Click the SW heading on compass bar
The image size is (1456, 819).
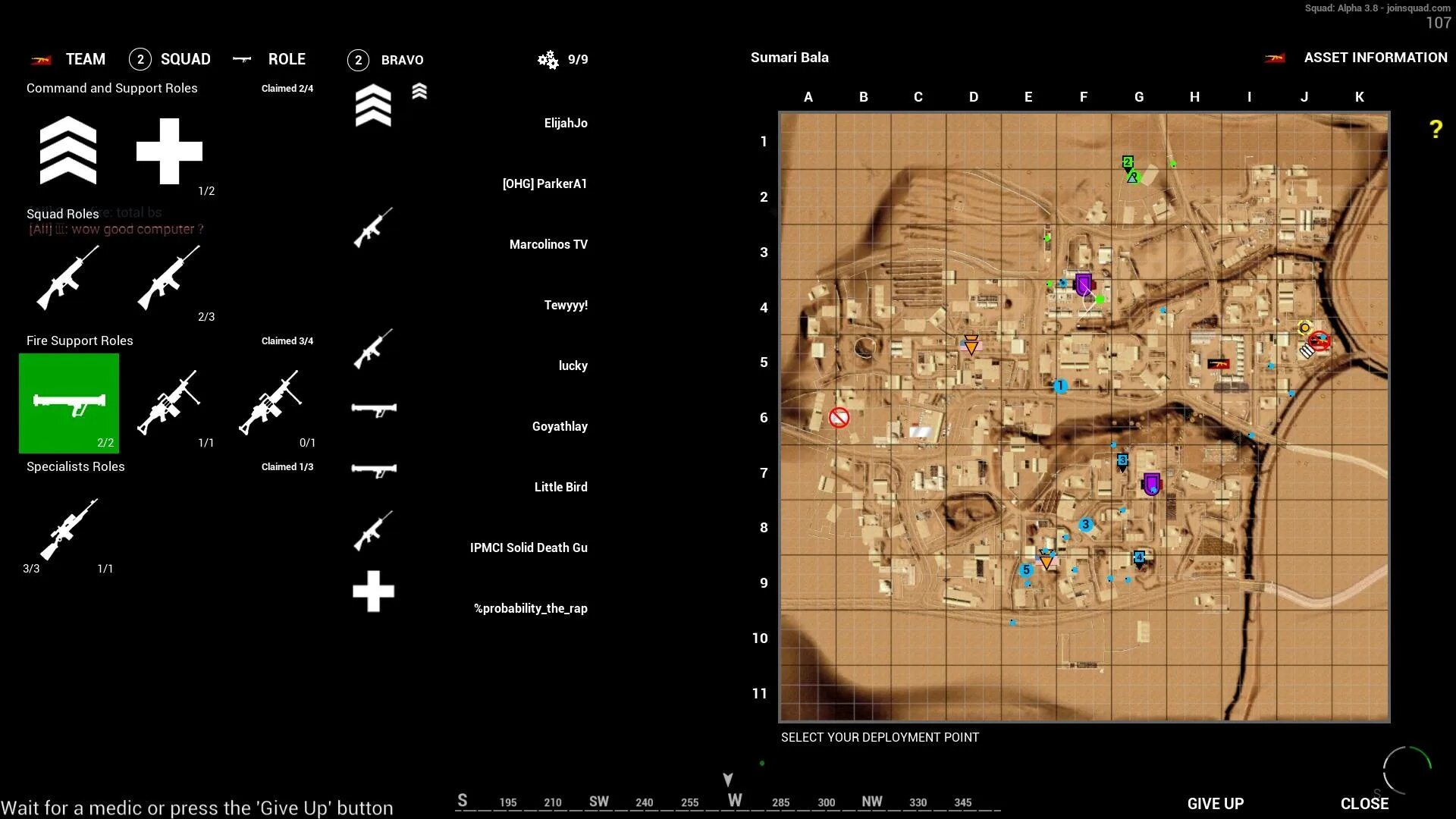(x=599, y=801)
